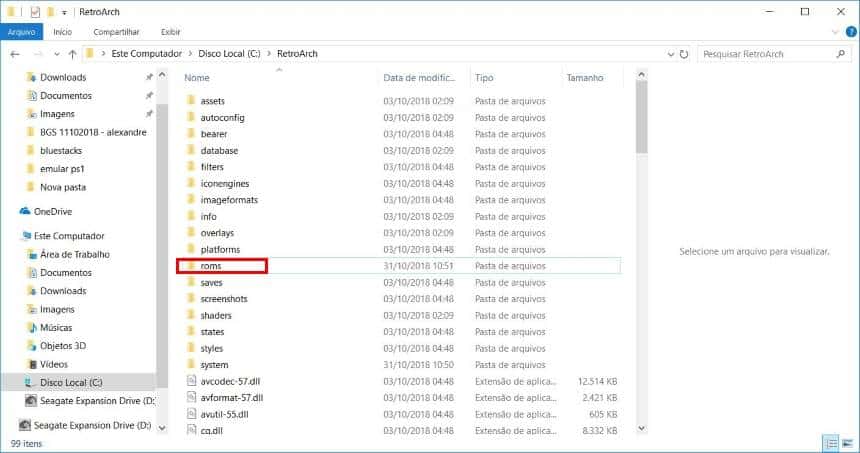
Task: Select OneDrive in navigation pane
Action: (53, 211)
